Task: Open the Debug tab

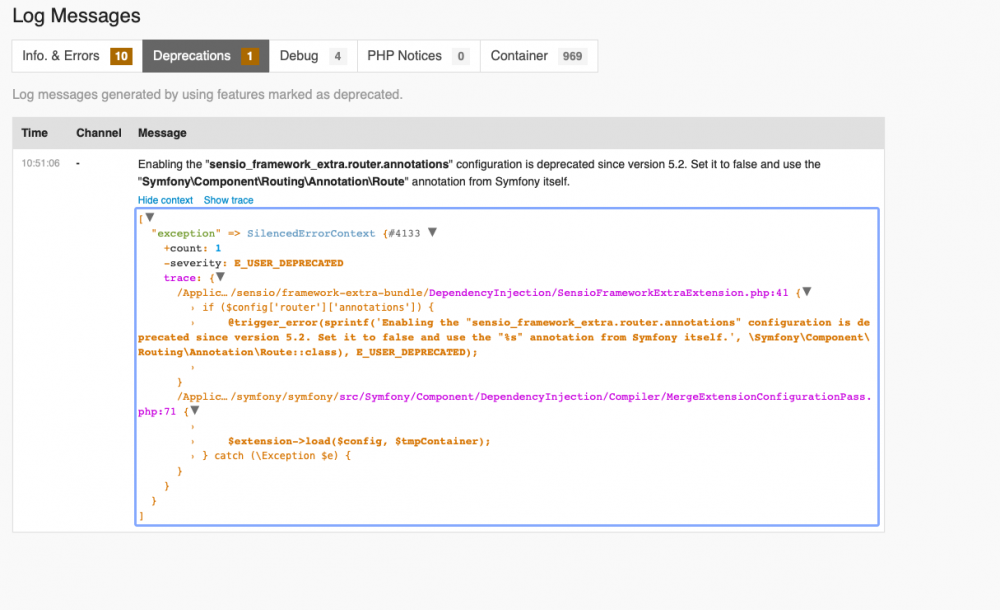Action: pyautogui.click(x=299, y=56)
